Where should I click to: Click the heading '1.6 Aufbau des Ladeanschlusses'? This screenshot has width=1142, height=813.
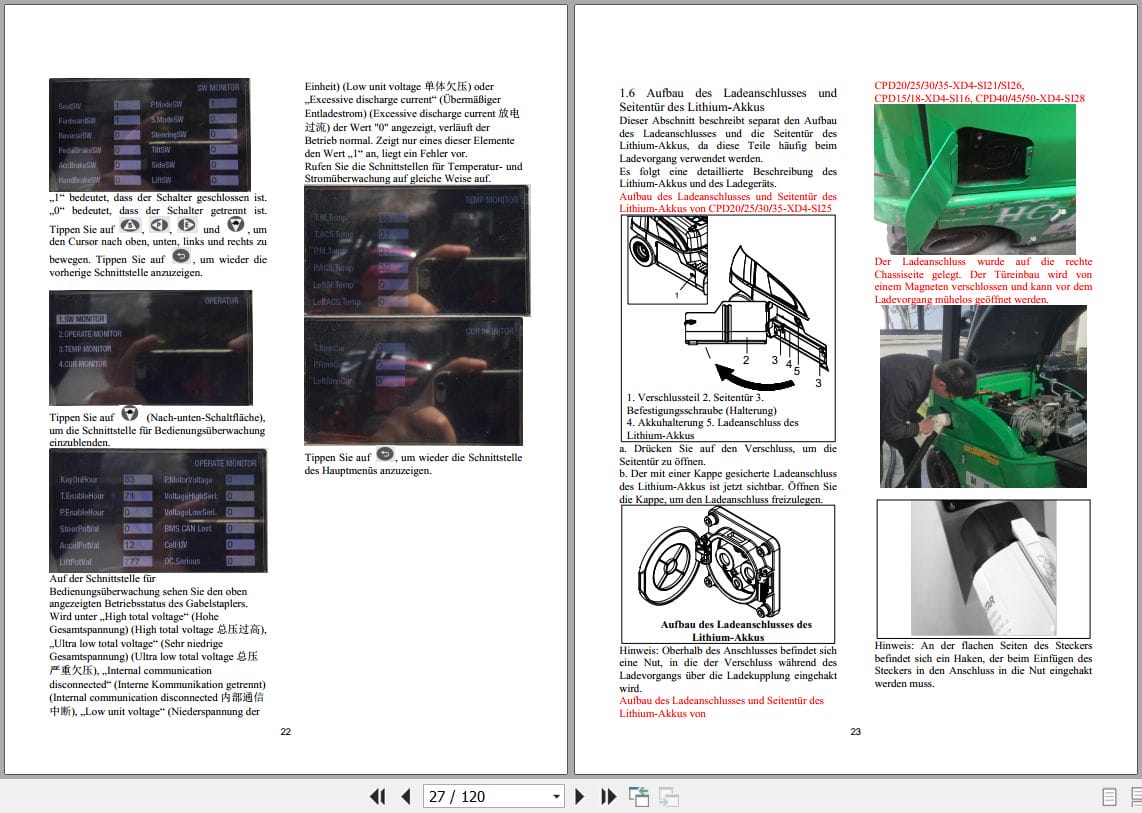[x=728, y=100]
